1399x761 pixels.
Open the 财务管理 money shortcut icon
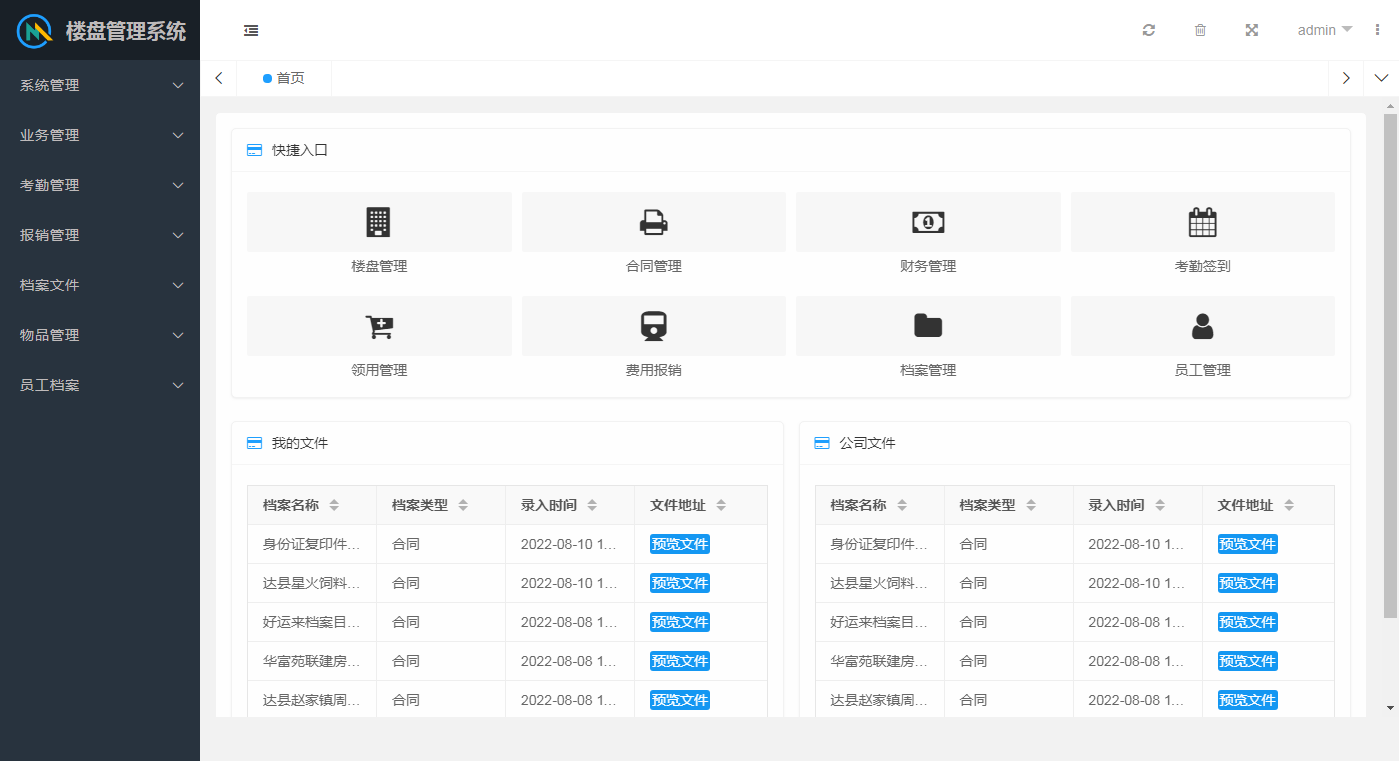928,222
